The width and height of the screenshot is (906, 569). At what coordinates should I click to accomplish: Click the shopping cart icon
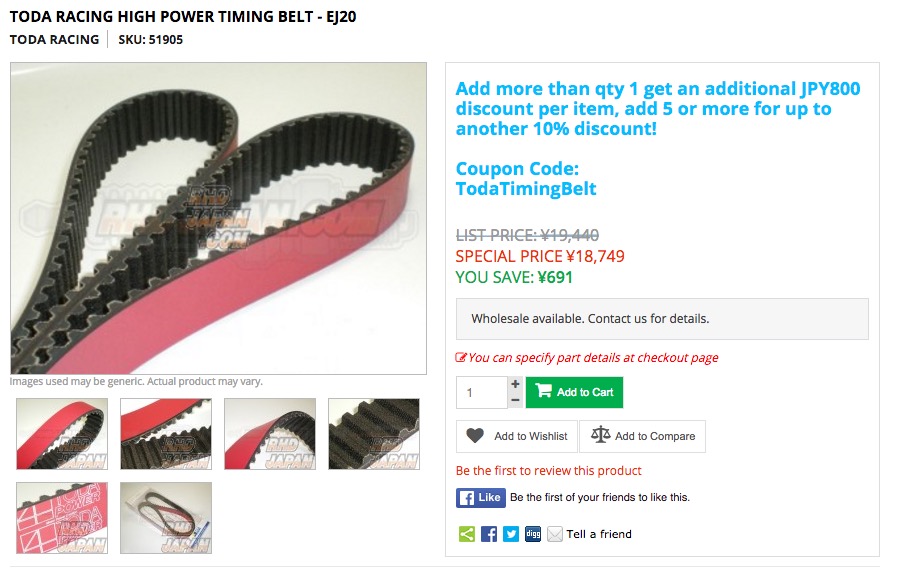(x=543, y=391)
